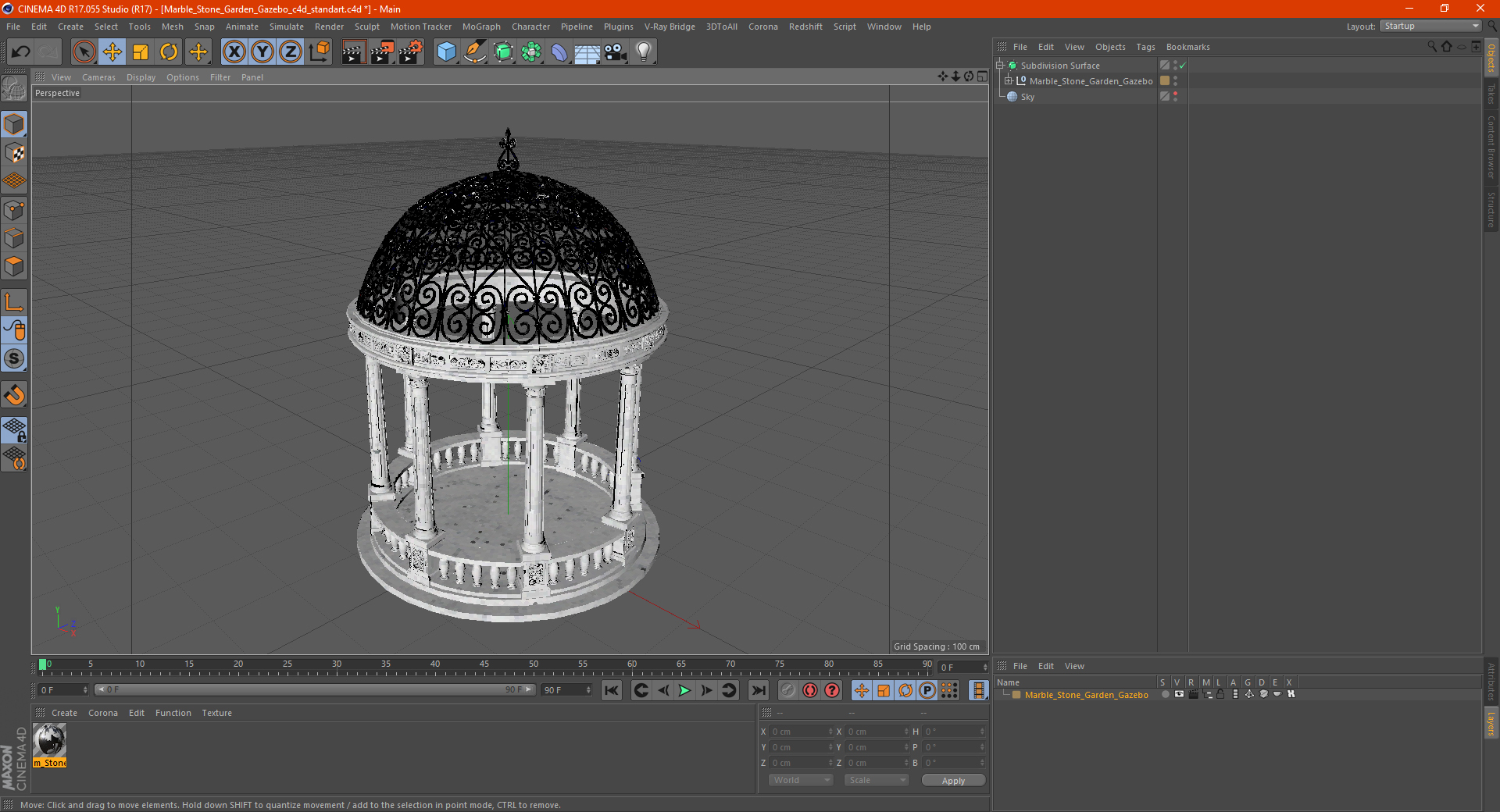Add a Light bulb object
Image resolution: width=1500 pixels, height=812 pixels.
[644, 52]
